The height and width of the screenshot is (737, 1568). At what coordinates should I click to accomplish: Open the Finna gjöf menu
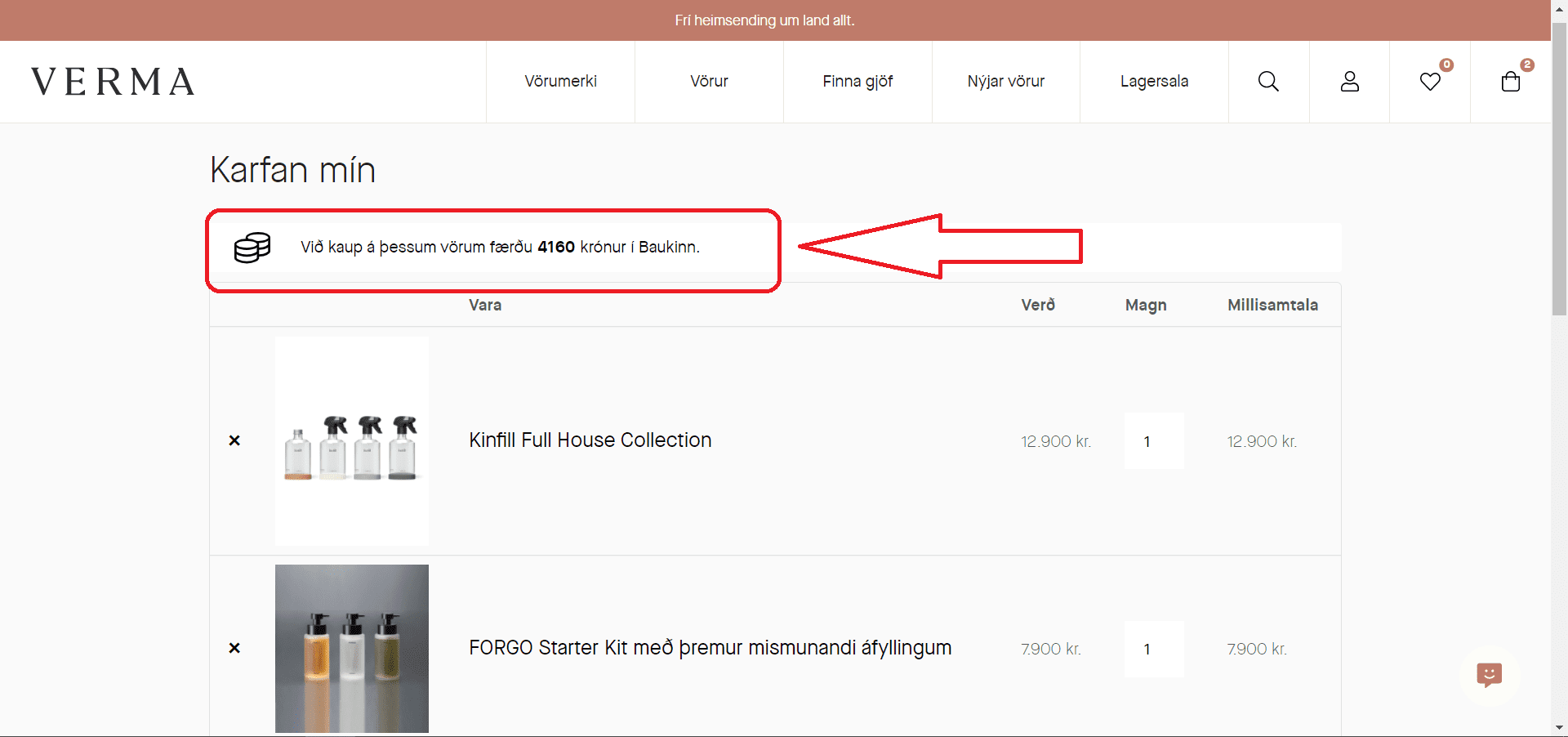pyautogui.click(x=857, y=82)
